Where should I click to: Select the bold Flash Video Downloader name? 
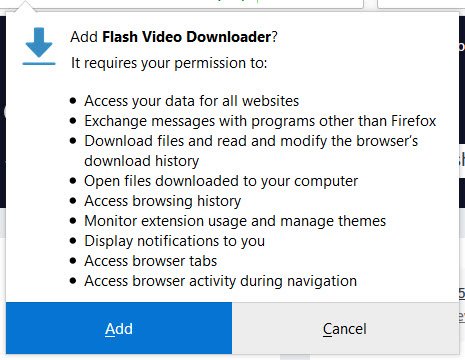(186, 37)
